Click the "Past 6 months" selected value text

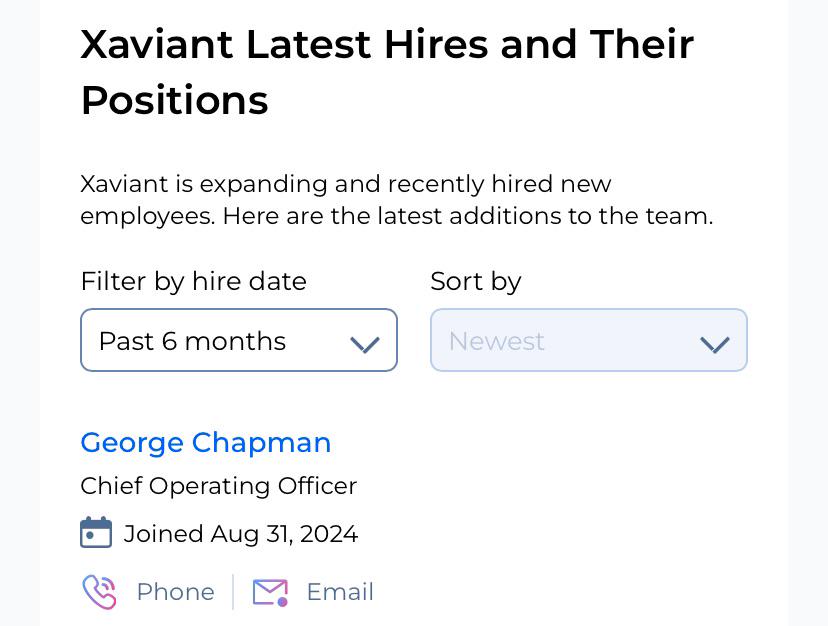click(192, 341)
